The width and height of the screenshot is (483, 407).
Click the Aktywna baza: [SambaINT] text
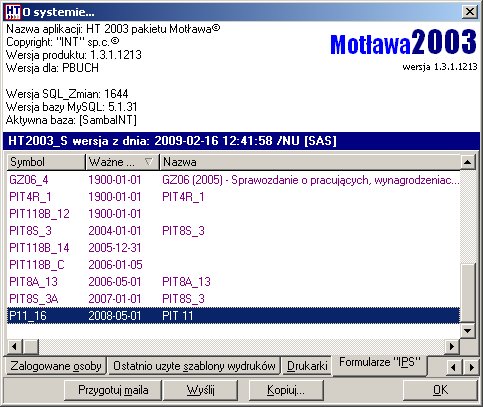point(71,120)
